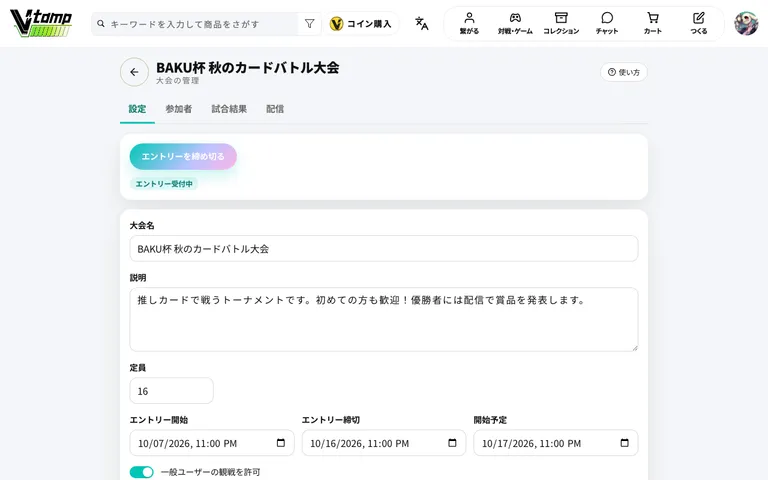Focus the 説明 description textarea
768x480 pixels.
(384, 319)
